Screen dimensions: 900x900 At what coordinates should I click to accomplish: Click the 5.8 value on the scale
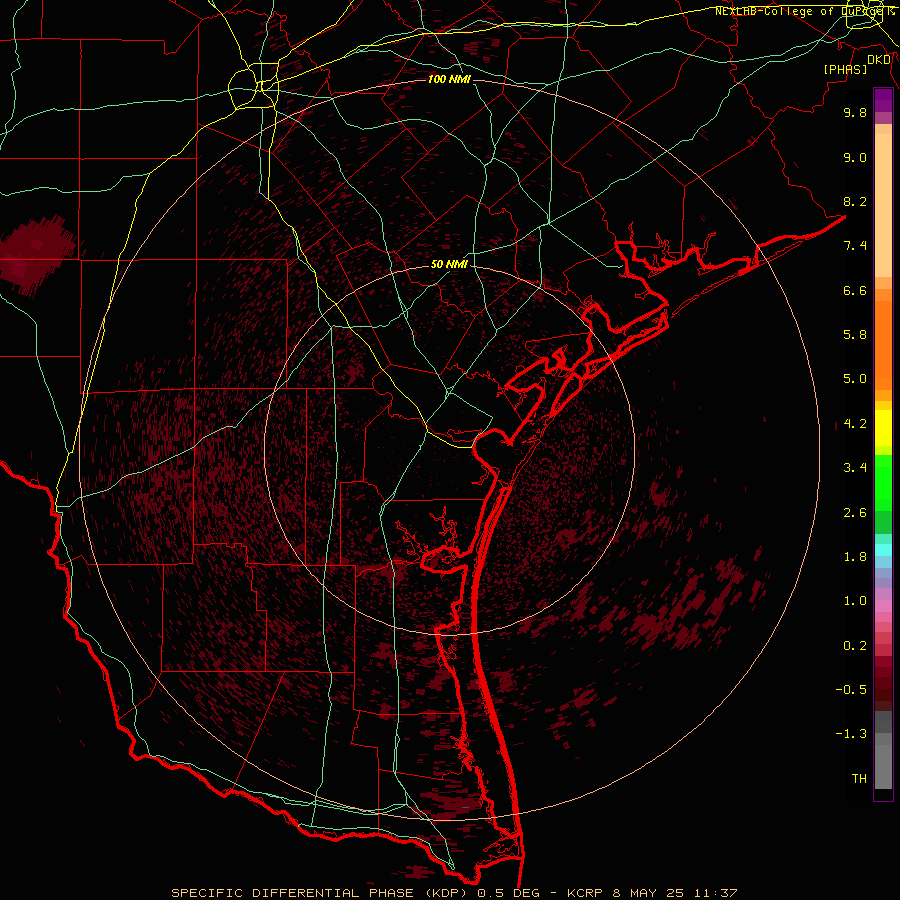coord(855,335)
